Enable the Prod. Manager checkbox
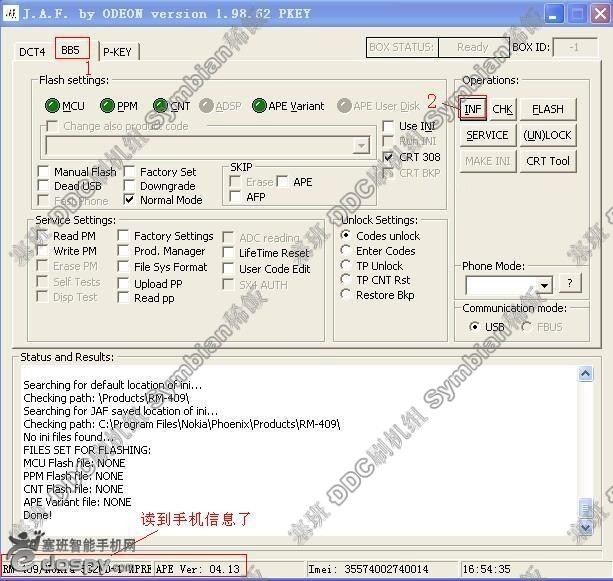 (123, 250)
